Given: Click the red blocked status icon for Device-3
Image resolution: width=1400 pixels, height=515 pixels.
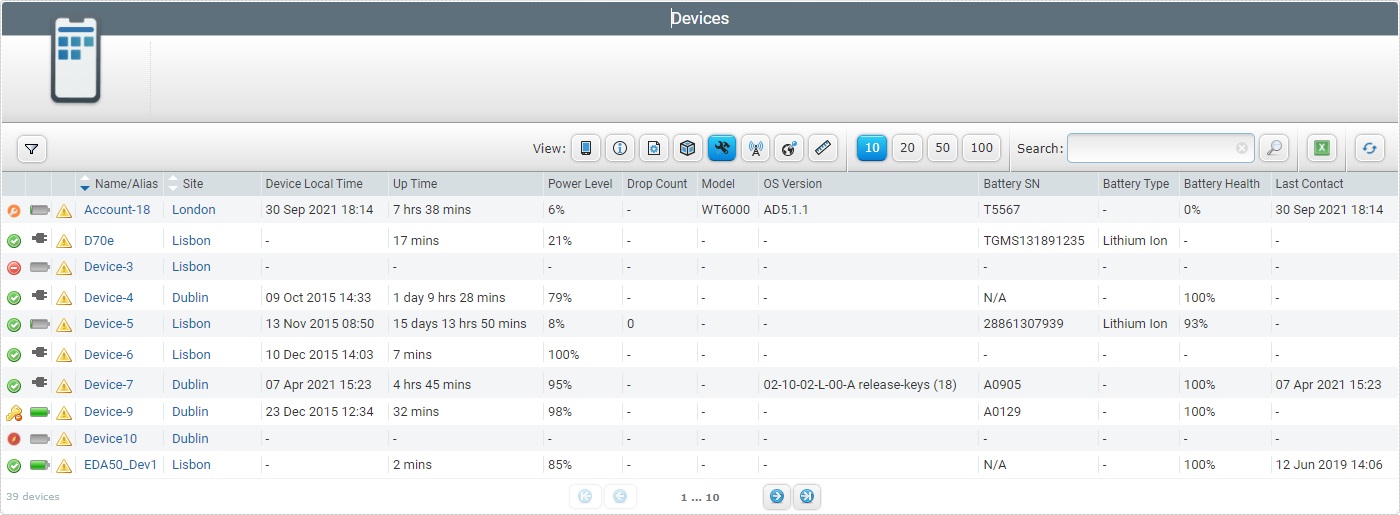Looking at the screenshot, I should 14,268.
